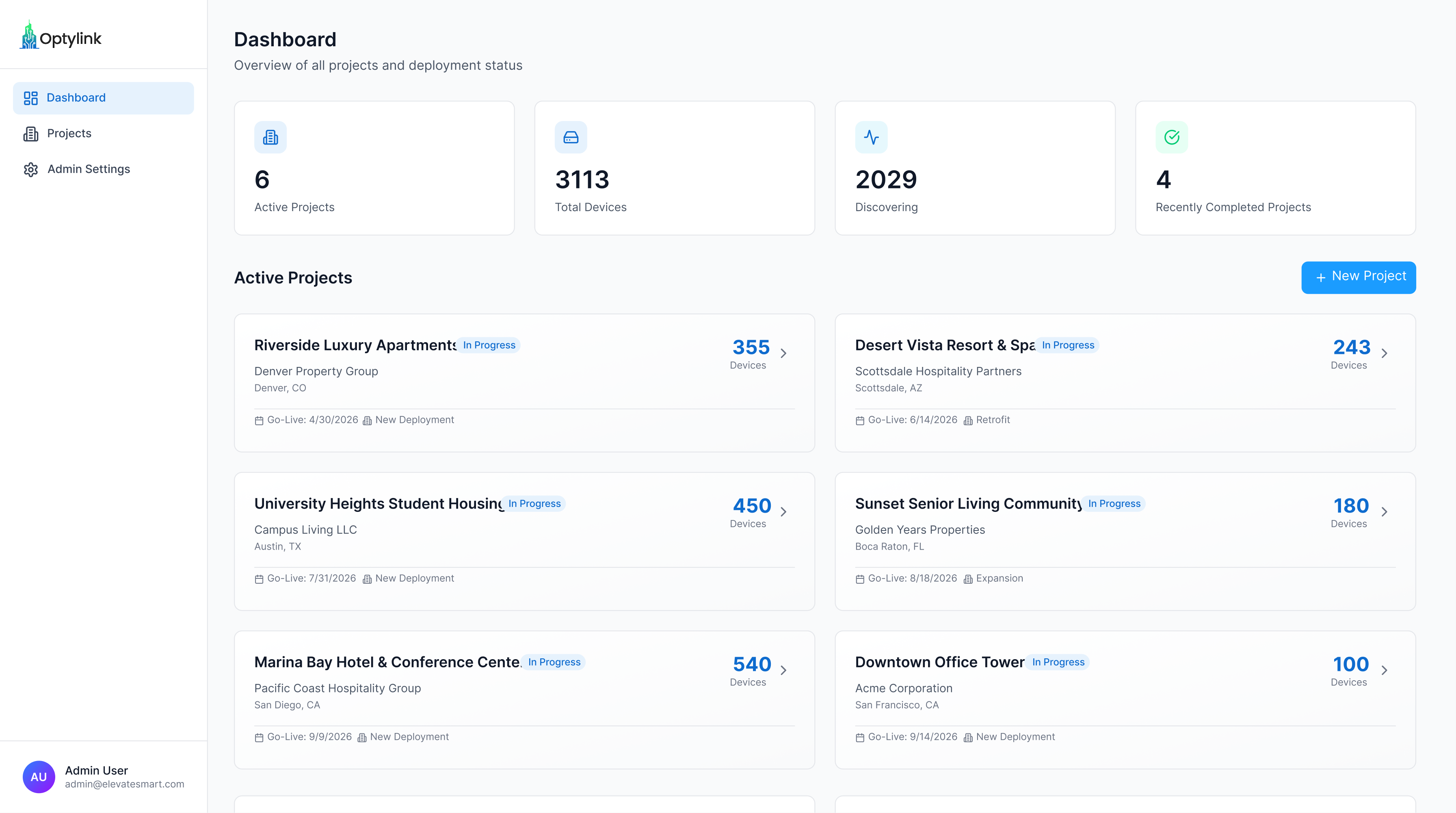The image size is (1456, 813).
Task: Click Desert Vista In Progress status badge
Action: pyautogui.click(x=1068, y=345)
